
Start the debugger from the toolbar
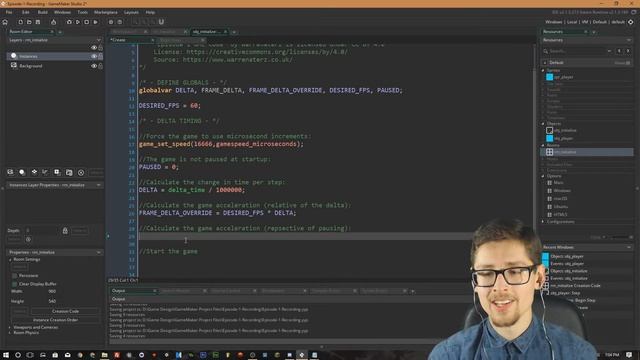tap(69, 22)
